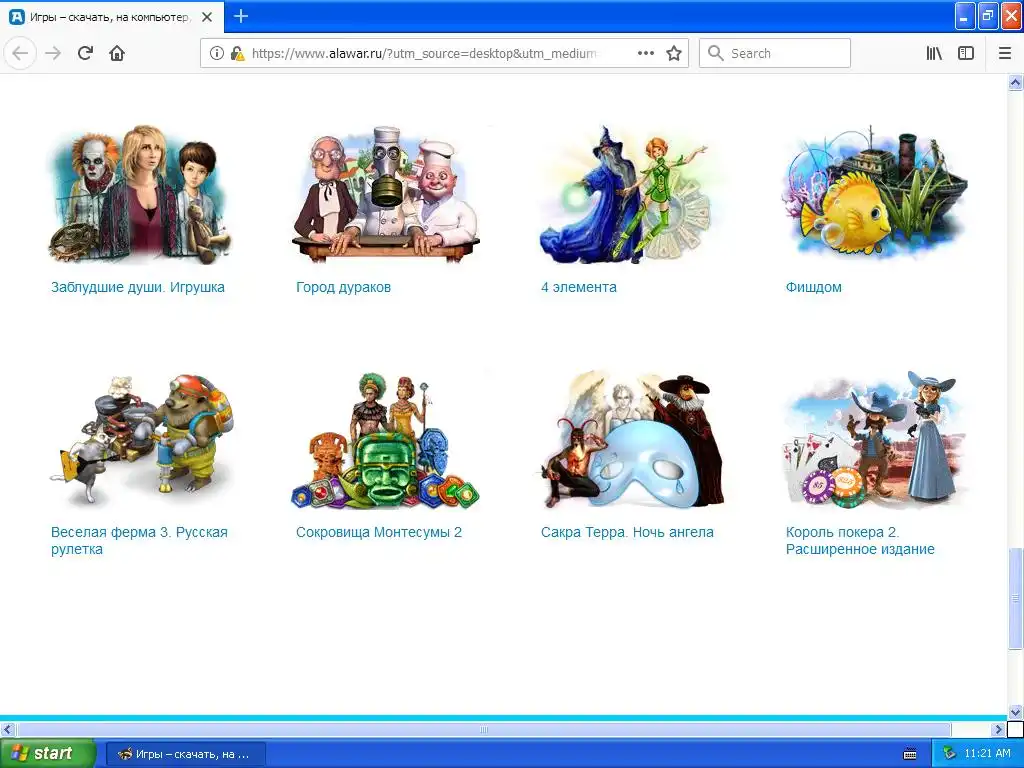
Task: Open 4 элемента game link
Action: [579, 287]
